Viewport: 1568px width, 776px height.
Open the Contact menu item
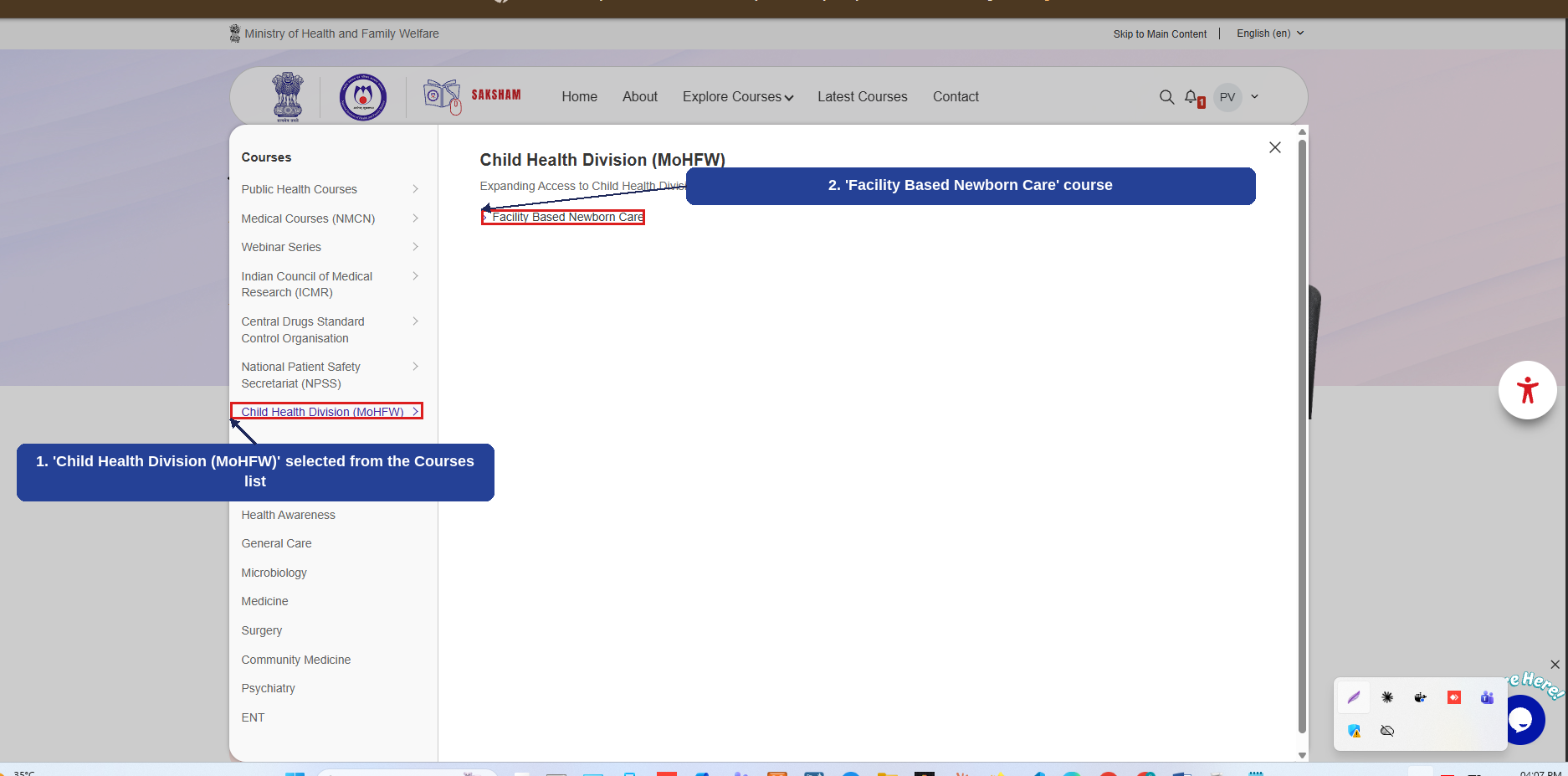956,97
